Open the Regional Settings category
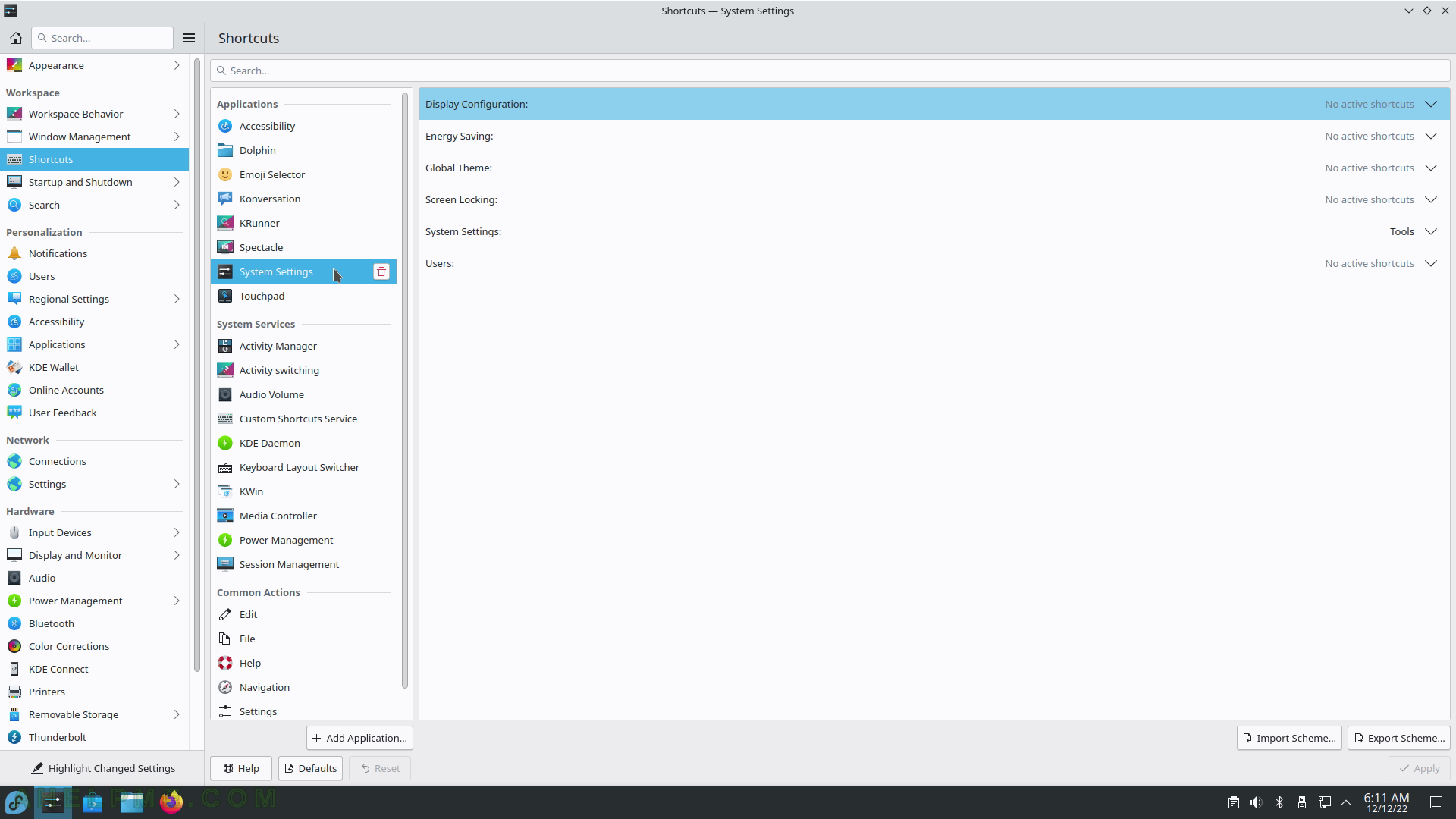Screen dimensions: 1456x819 tap(94, 299)
